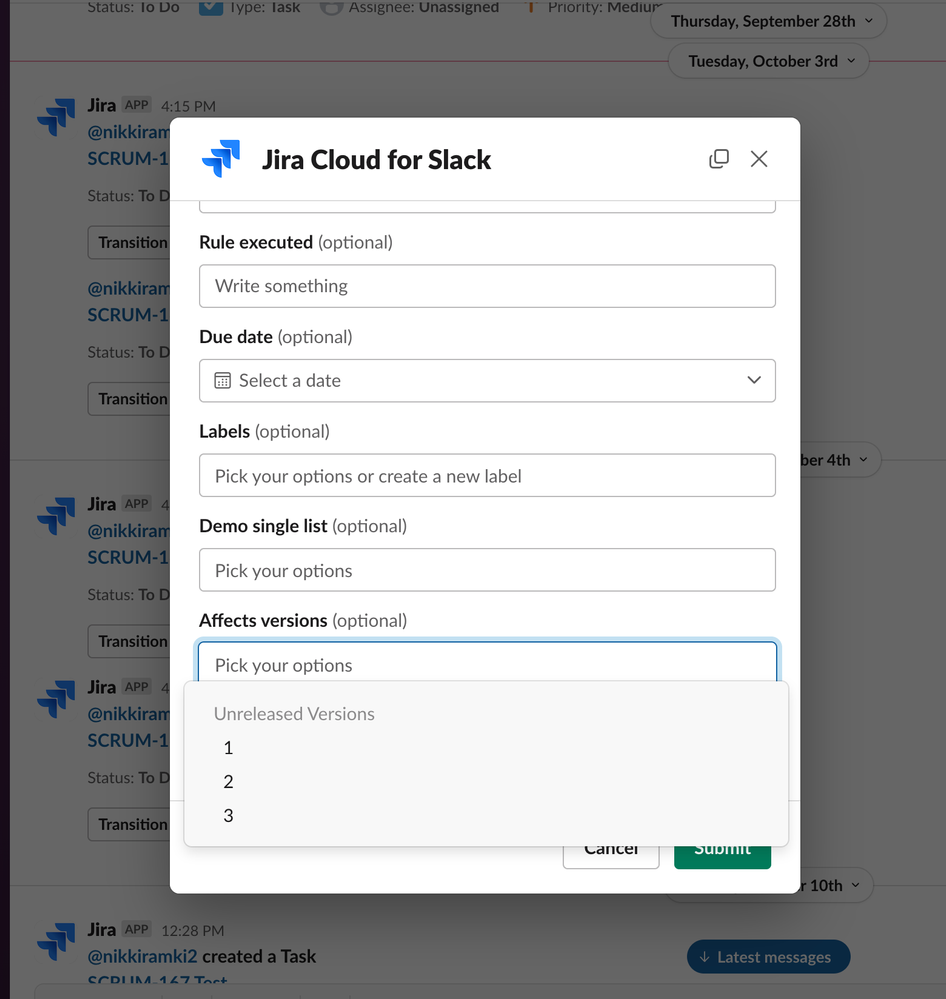Open the Due date picker dropdown
This screenshot has height=999, width=946.
click(487, 380)
